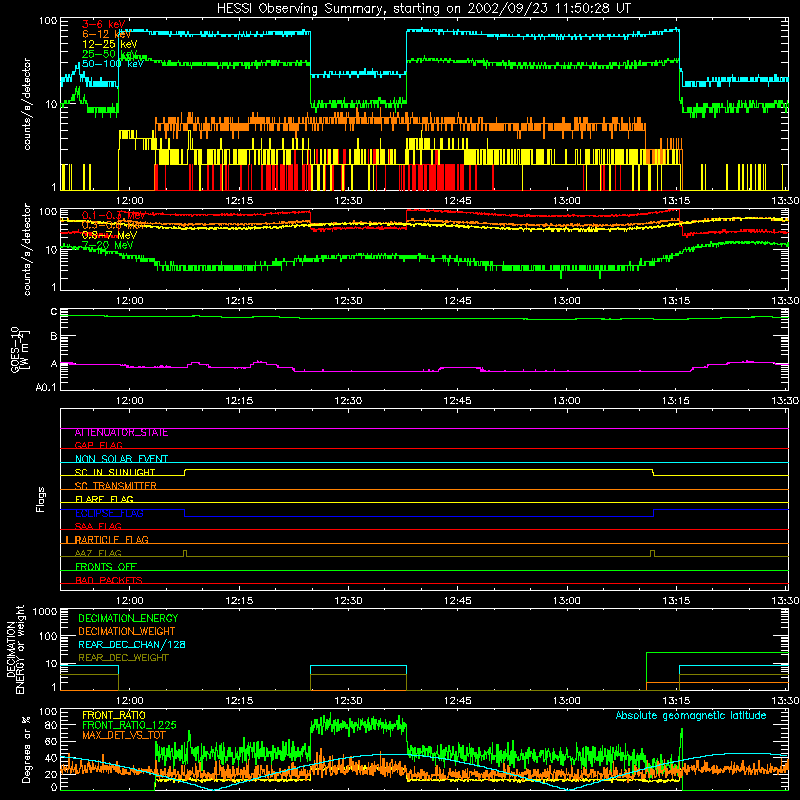The width and height of the screenshot is (800, 800).
Task: Select the ATTENUATOR_STATE flag label
Action: pyautogui.click(x=121, y=433)
